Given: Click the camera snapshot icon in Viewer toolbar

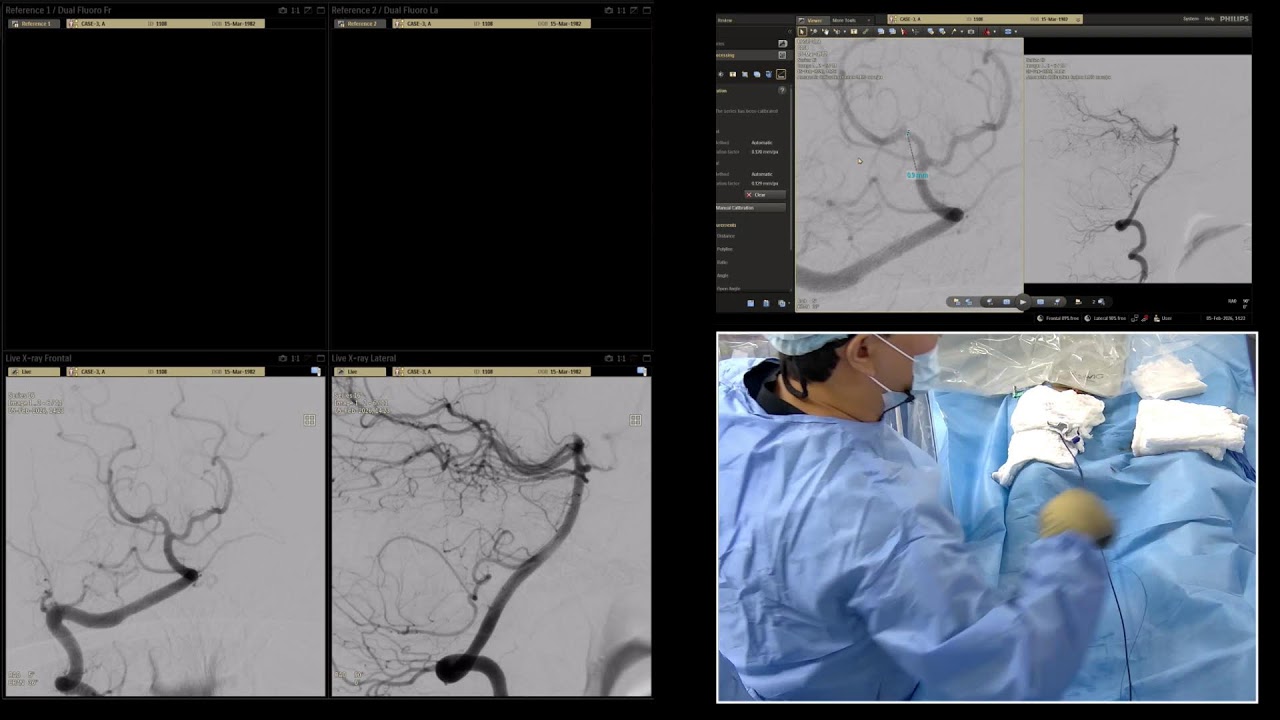Looking at the screenshot, I should (970, 32).
